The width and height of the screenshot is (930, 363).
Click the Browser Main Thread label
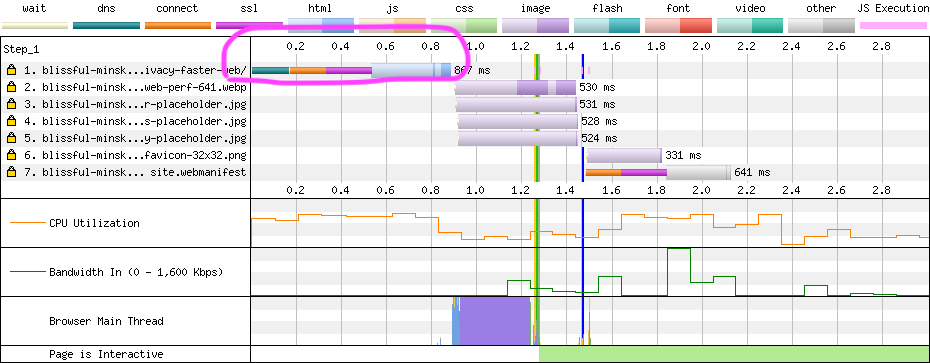[x=106, y=321]
